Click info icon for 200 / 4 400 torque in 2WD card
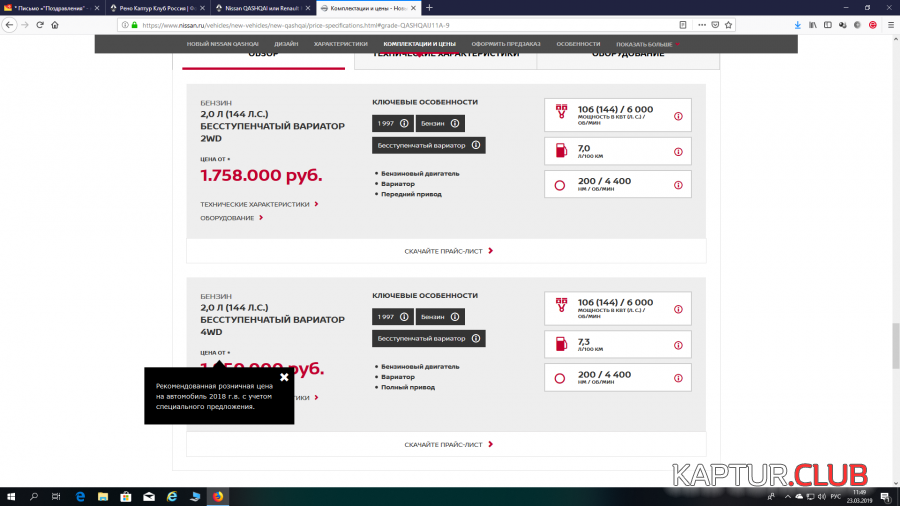 (678, 185)
